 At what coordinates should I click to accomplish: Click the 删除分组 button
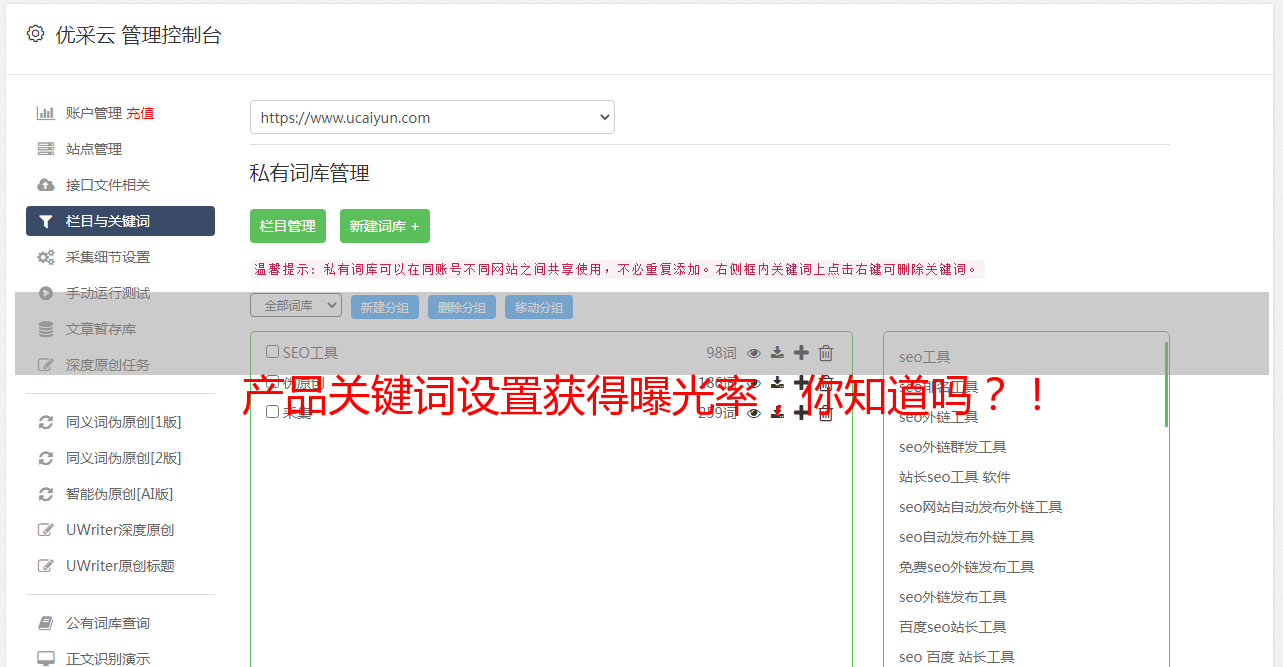tap(462, 307)
